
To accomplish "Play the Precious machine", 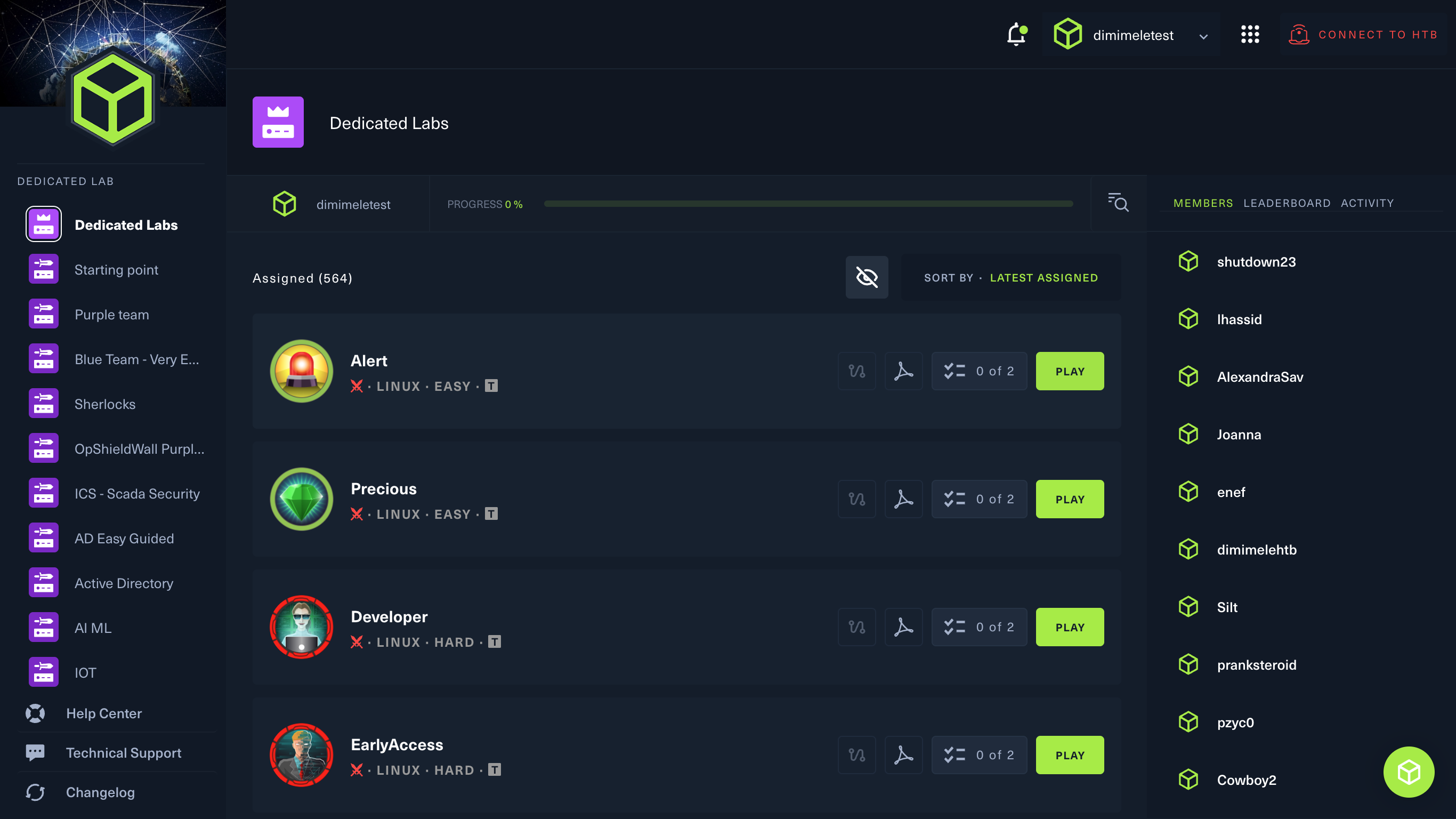I will pos(1070,499).
